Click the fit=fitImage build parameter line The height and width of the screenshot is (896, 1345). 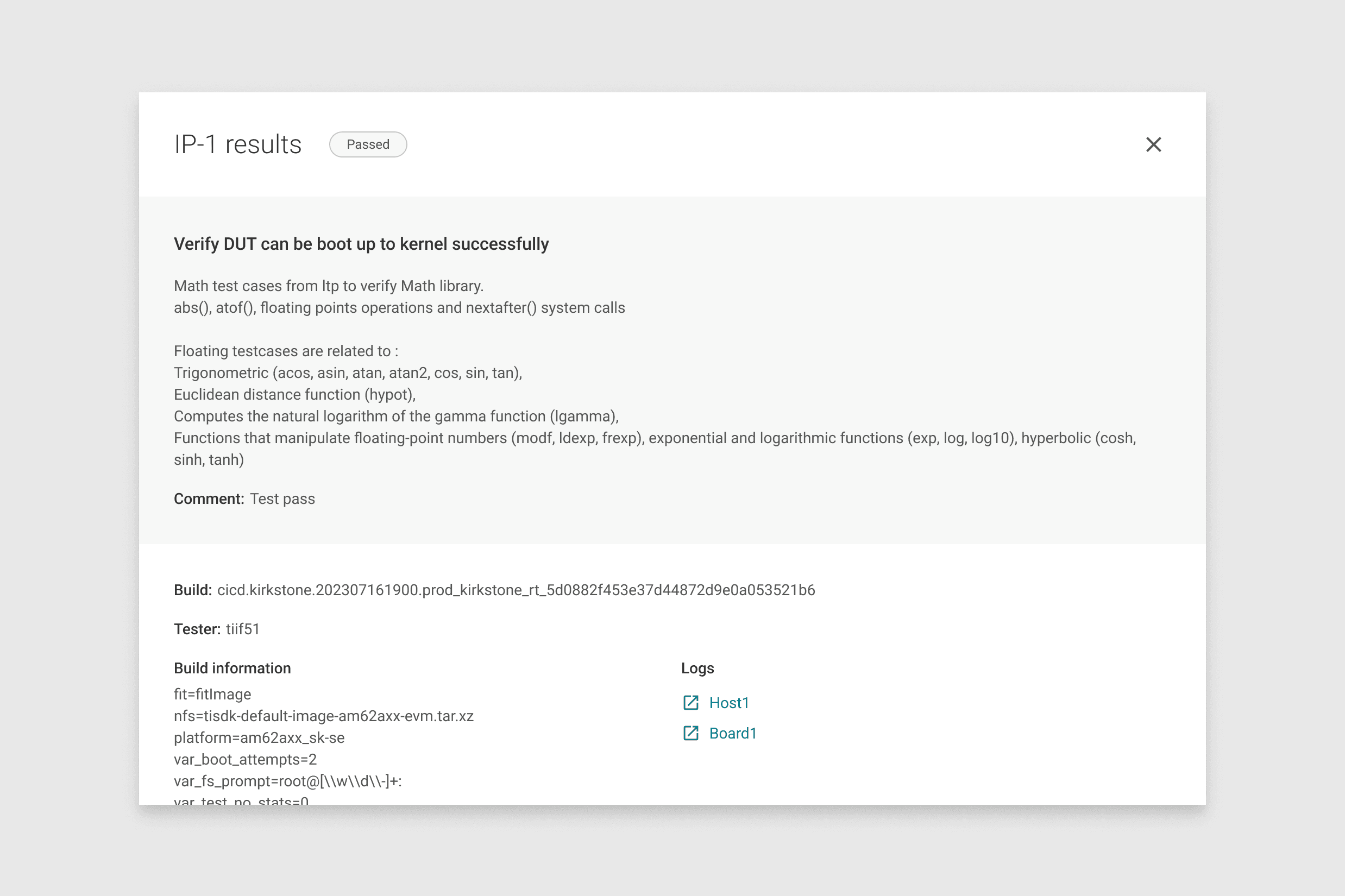[x=212, y=695]
